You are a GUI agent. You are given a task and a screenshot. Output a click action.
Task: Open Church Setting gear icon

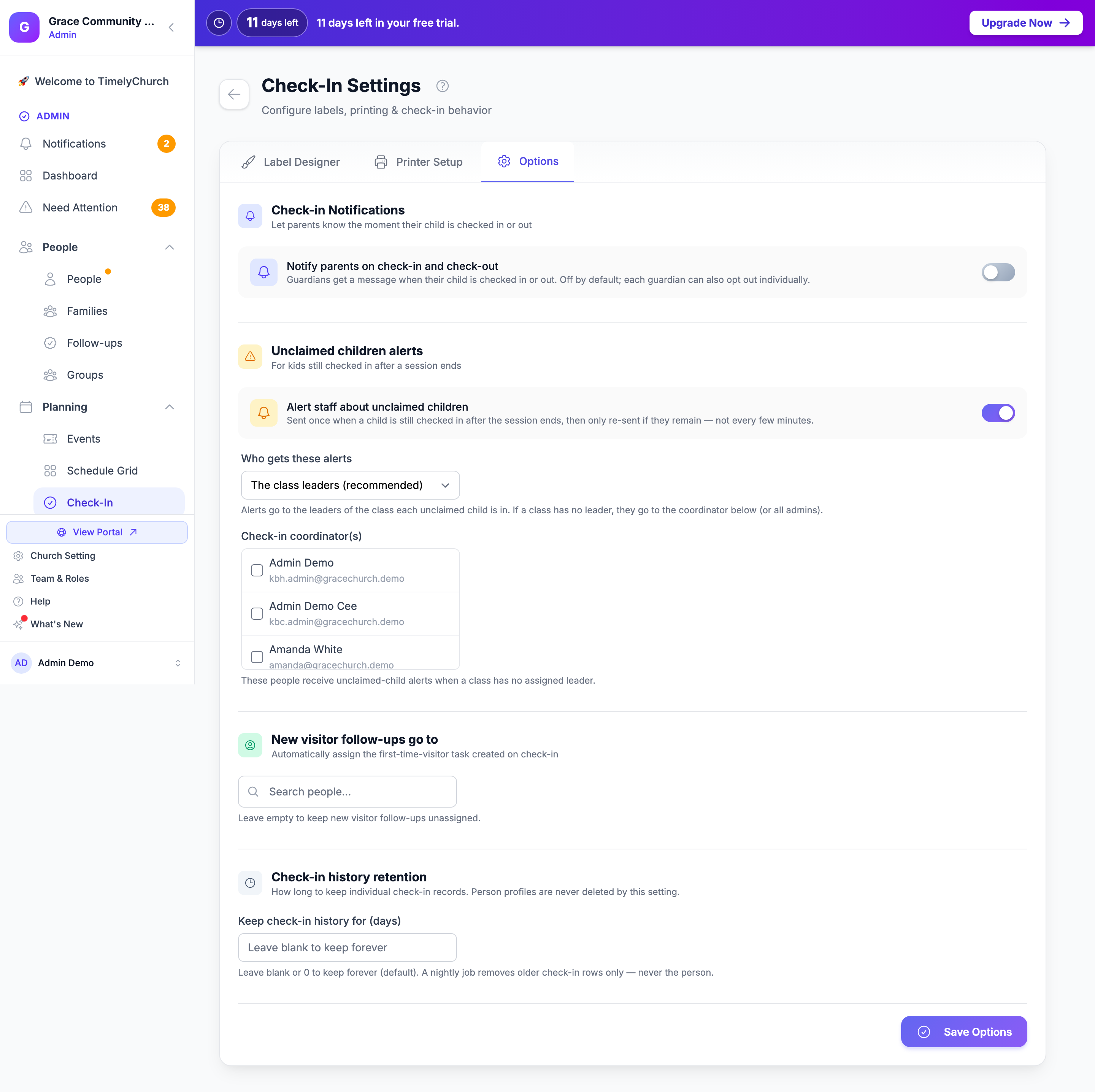coord(18,556)
